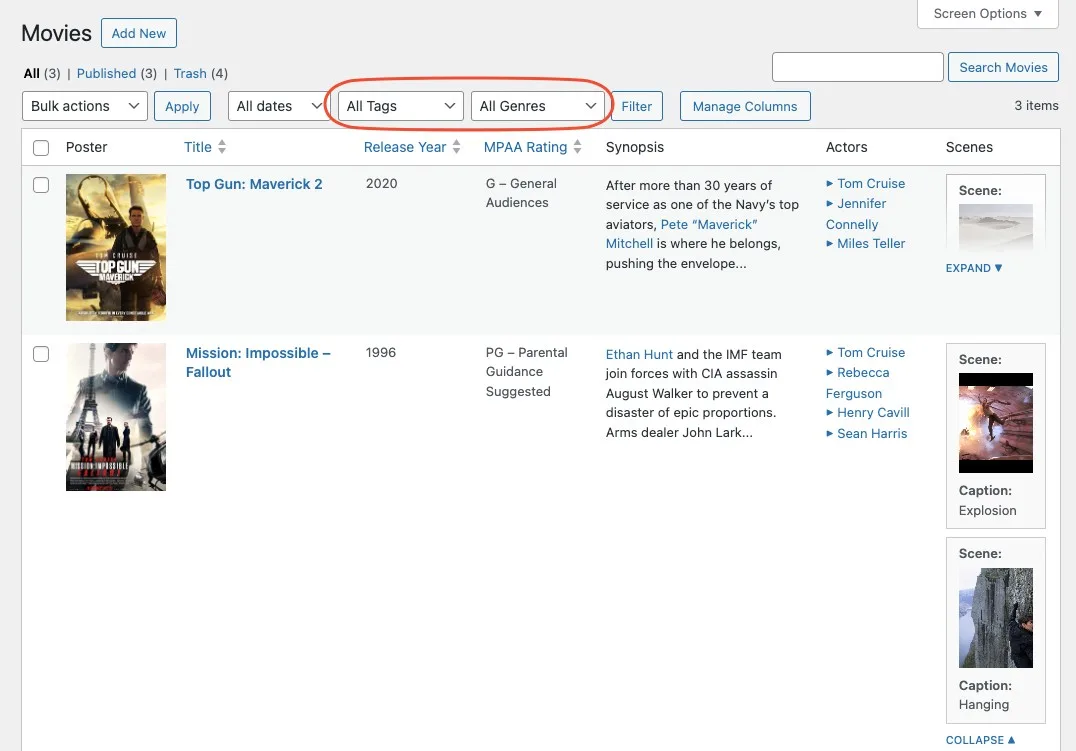Image resolution: width=1076 pixels, height=751 pixels.
Task: Click the search movies text field
Action: [858, 67]
